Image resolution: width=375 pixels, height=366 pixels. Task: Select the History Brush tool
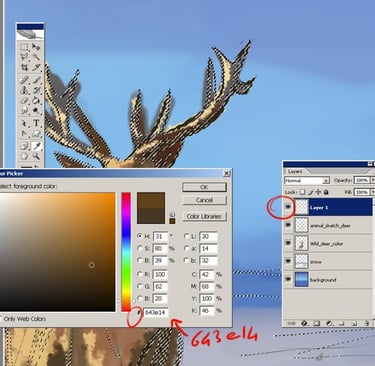click(x=36, y=90)
